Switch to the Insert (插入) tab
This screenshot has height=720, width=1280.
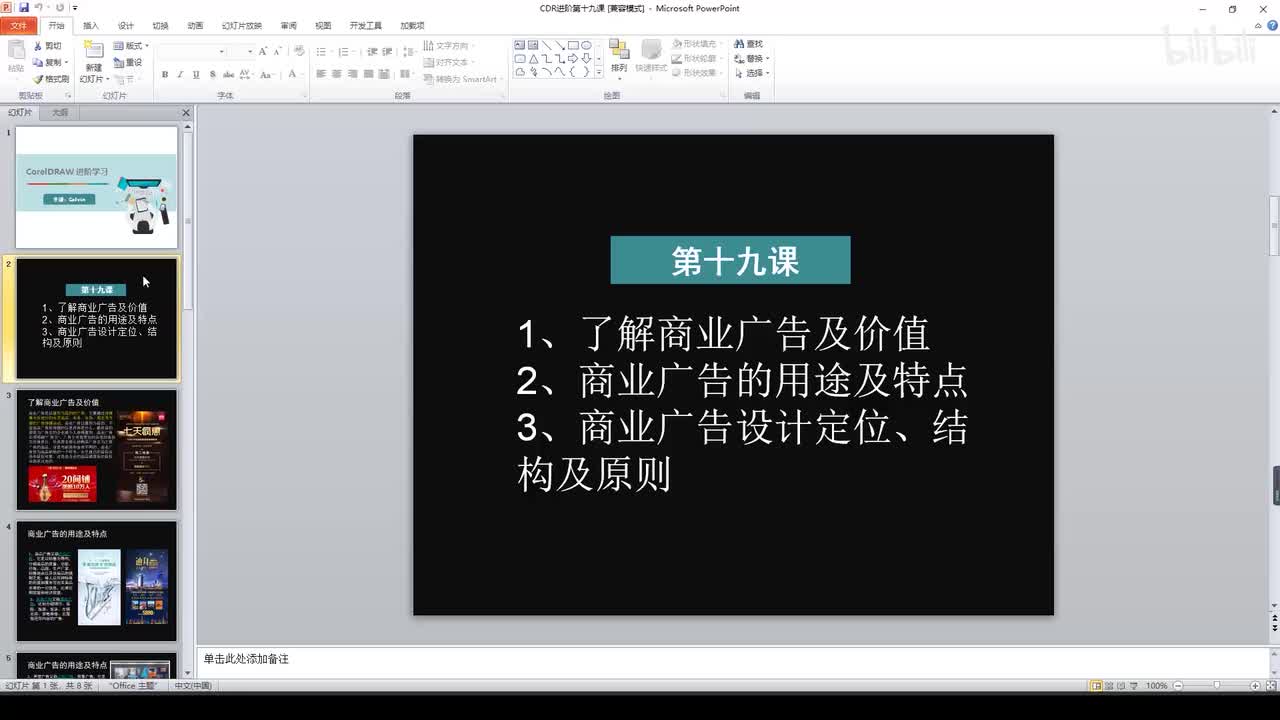91,26
